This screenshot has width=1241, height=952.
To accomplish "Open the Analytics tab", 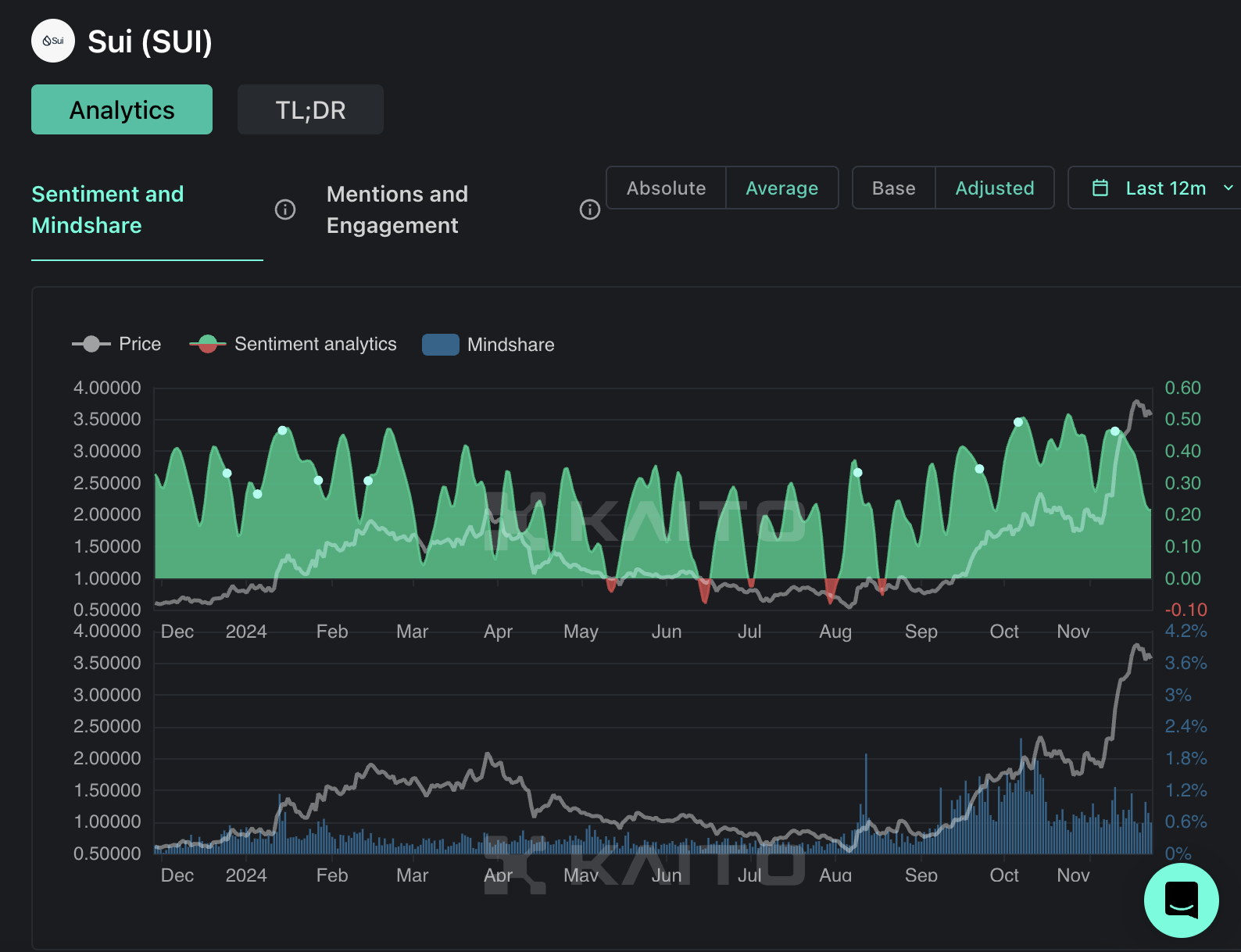I will pyautogui.click(x=122, y=109).
